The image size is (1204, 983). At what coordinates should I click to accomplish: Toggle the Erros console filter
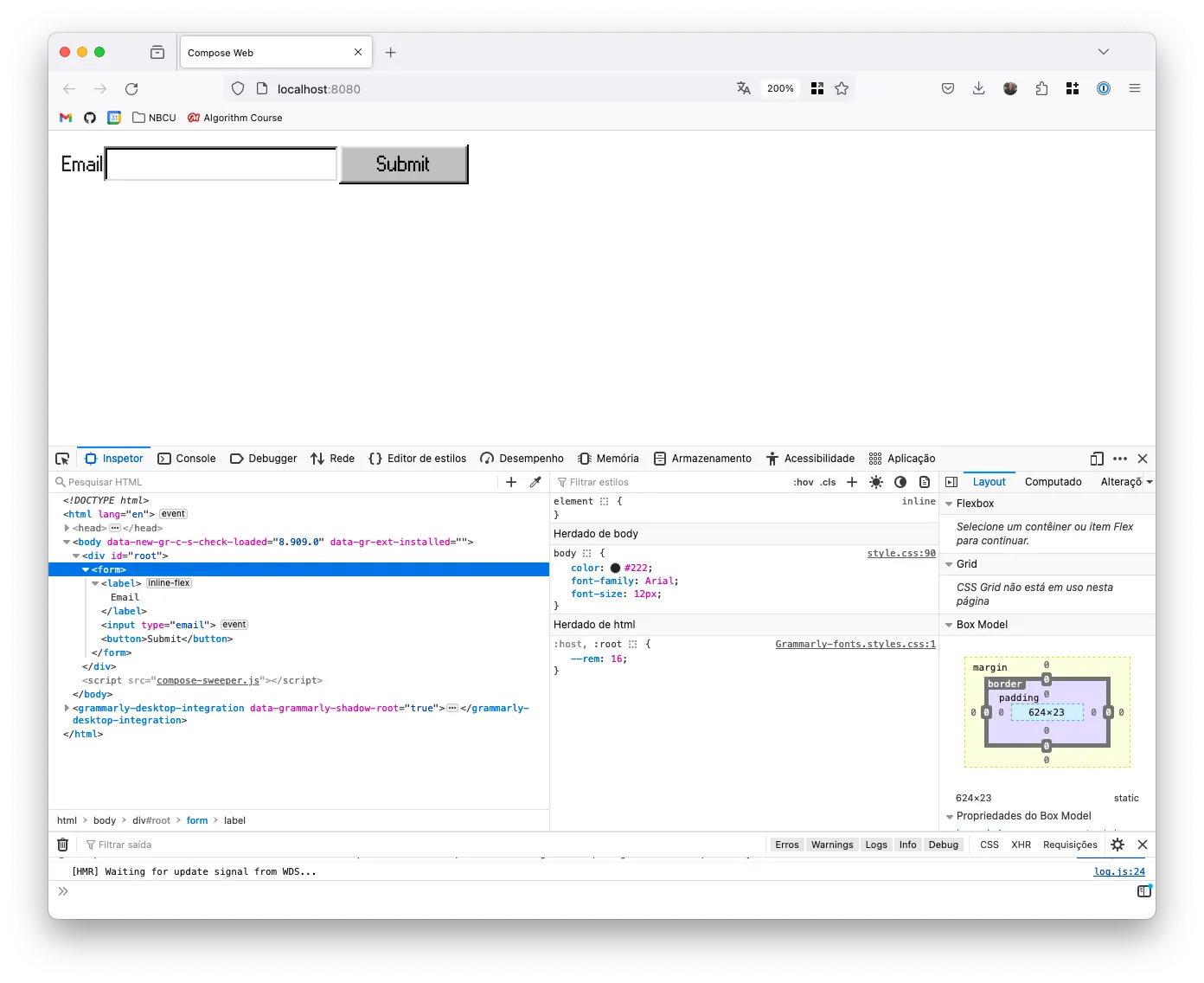click(x=787, y=845)
